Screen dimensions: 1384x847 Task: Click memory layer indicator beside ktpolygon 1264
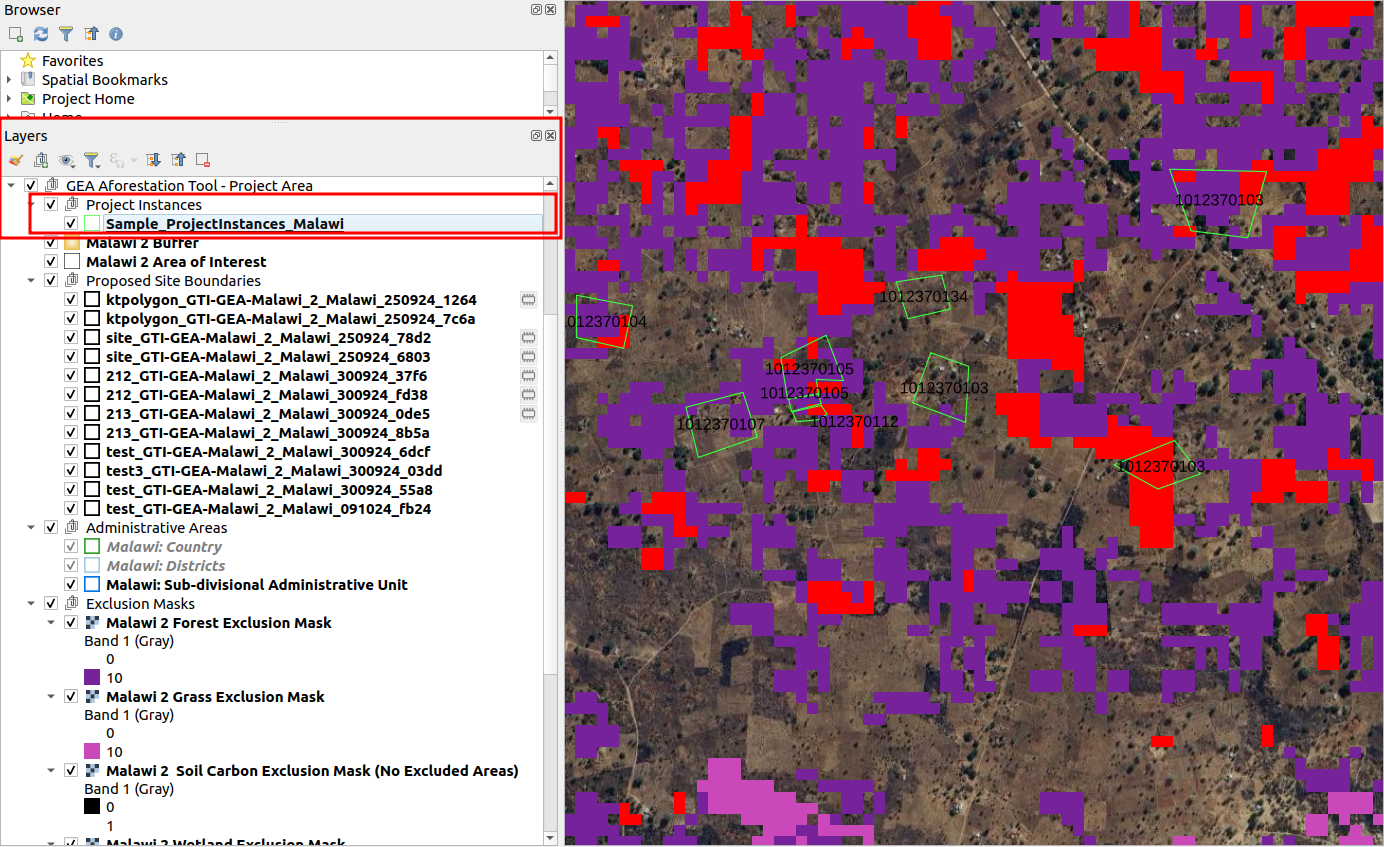(x=529, y=300)
